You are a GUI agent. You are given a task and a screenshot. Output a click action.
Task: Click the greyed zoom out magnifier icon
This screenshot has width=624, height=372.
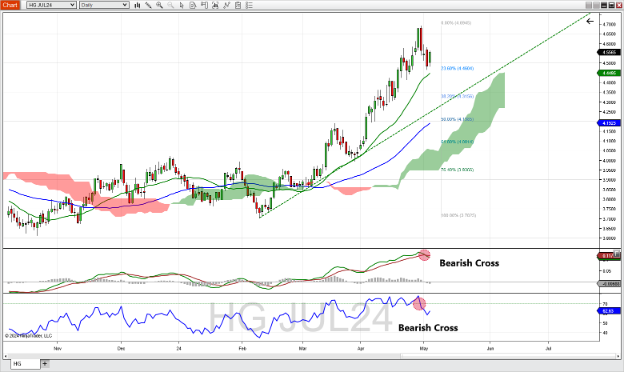(170, 5)
